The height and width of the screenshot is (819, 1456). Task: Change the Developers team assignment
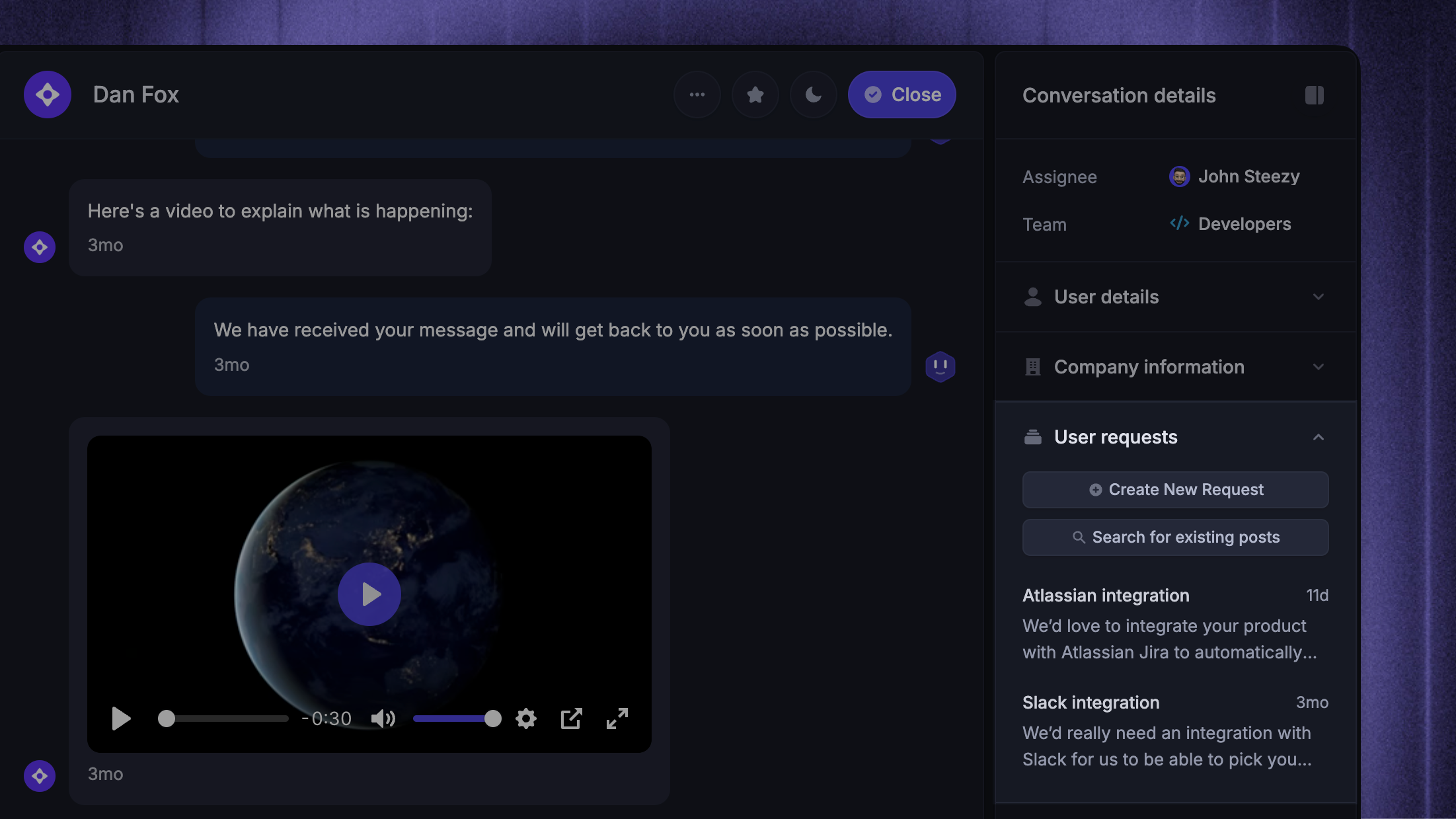[x=1230, y=224]
